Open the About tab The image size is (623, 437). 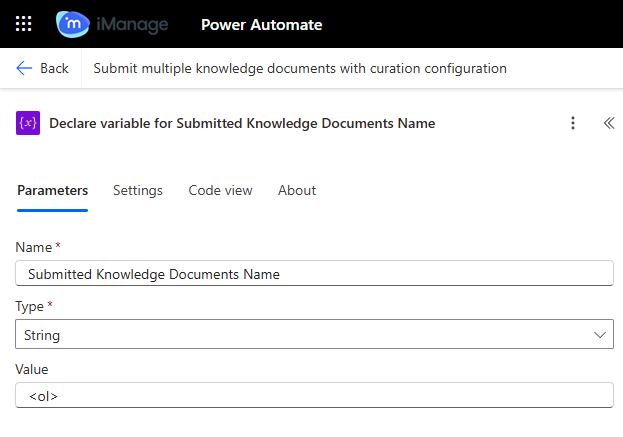tap(297, 190)
